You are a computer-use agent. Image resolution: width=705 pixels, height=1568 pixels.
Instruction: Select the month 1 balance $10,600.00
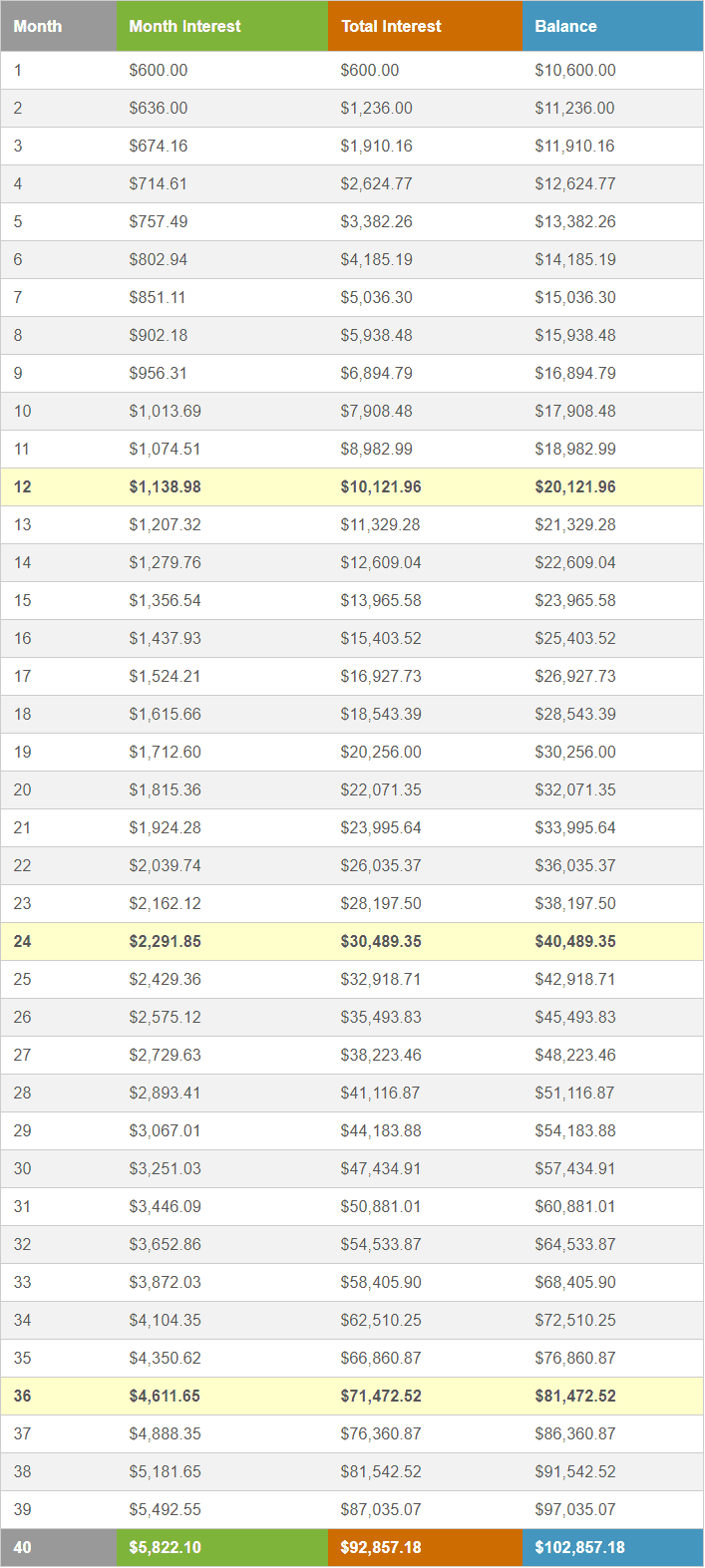575,71
